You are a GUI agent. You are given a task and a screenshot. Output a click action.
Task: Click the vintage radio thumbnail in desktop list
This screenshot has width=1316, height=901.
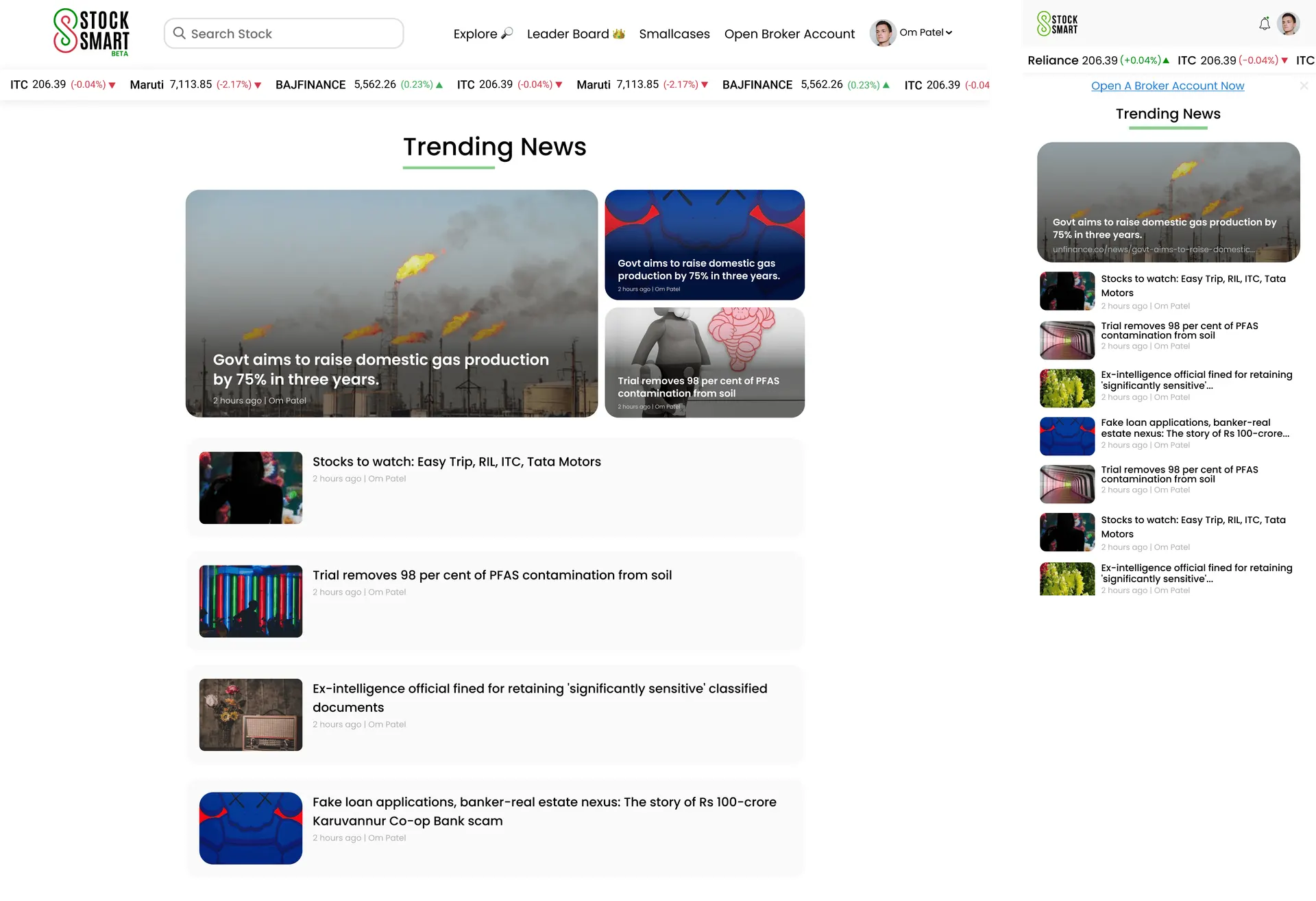(x=251, y=714)
